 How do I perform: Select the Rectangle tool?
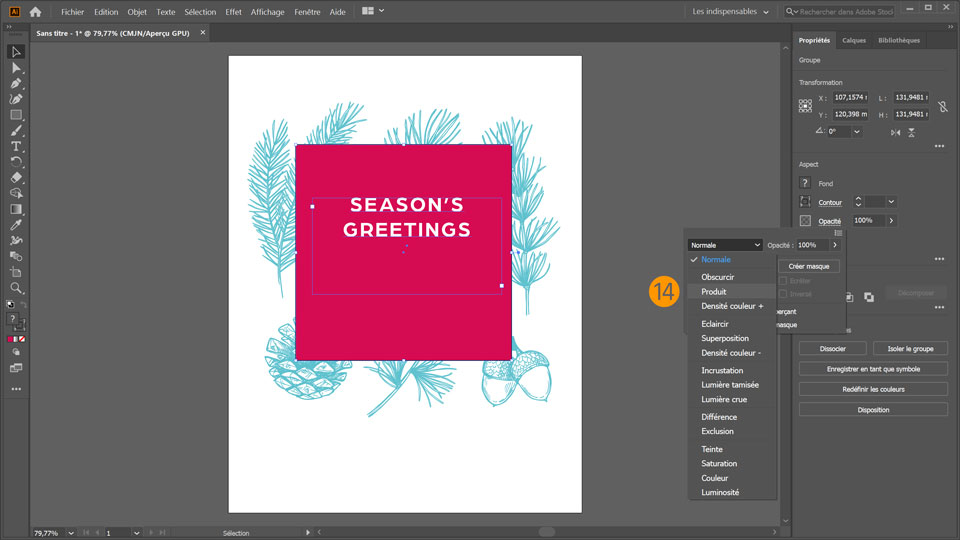point(16,115)
